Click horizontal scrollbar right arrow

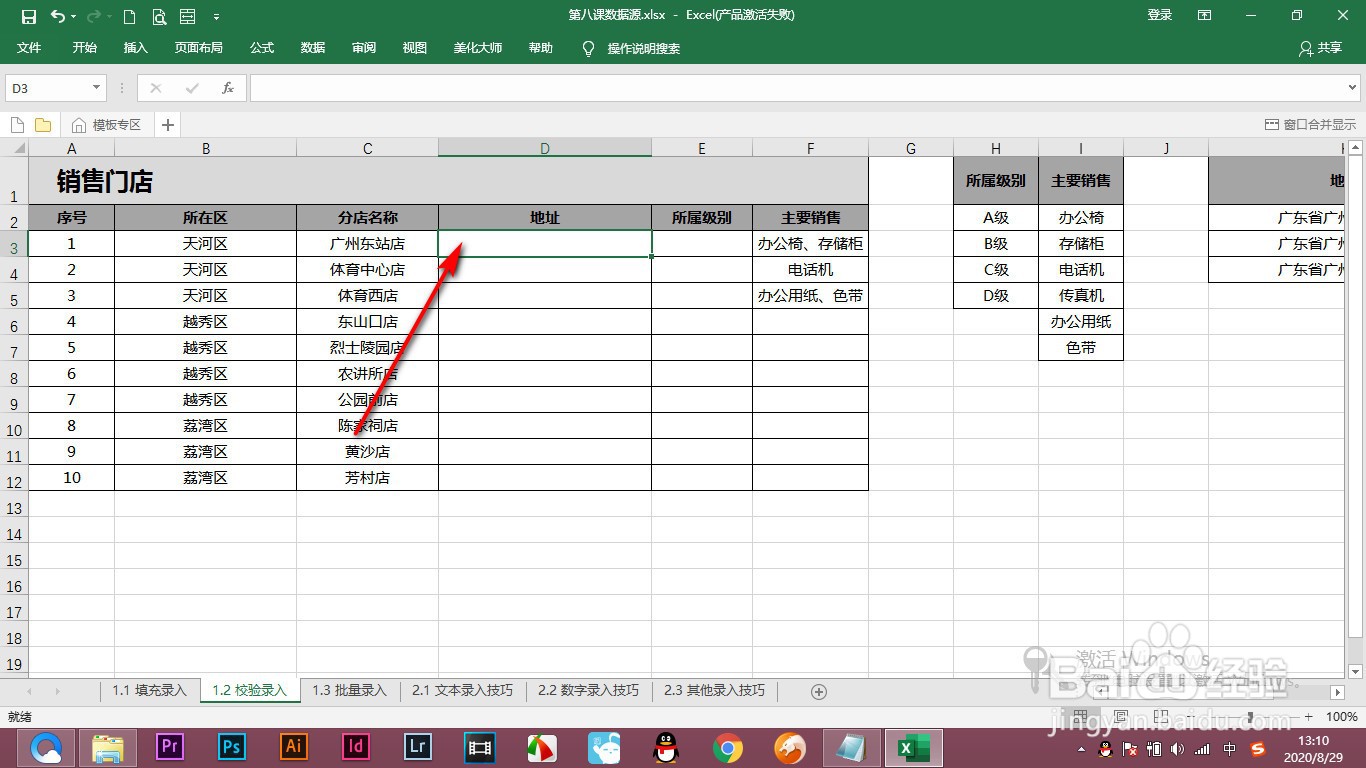1338,691
